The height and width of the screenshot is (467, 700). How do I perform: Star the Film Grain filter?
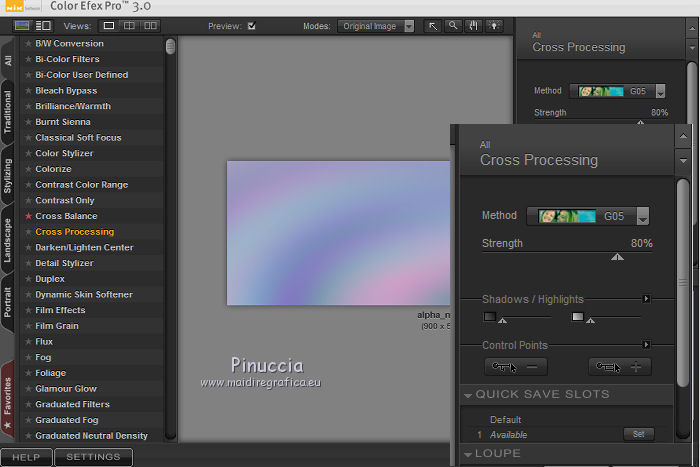pos(28,326)
